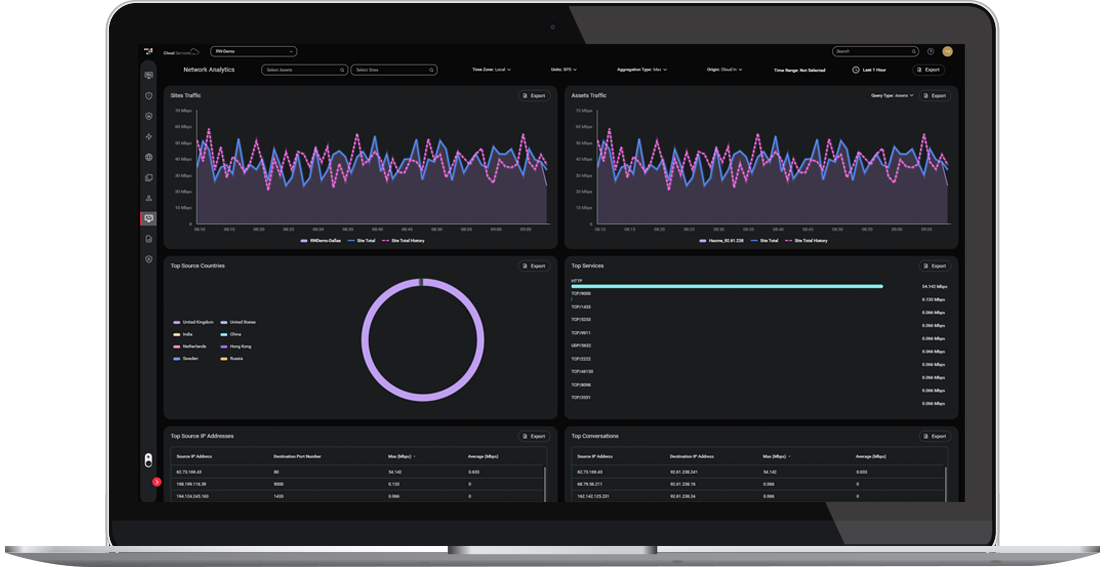Open the user avatar in top right
This screenshot has width=1106, height=567.
947,51
